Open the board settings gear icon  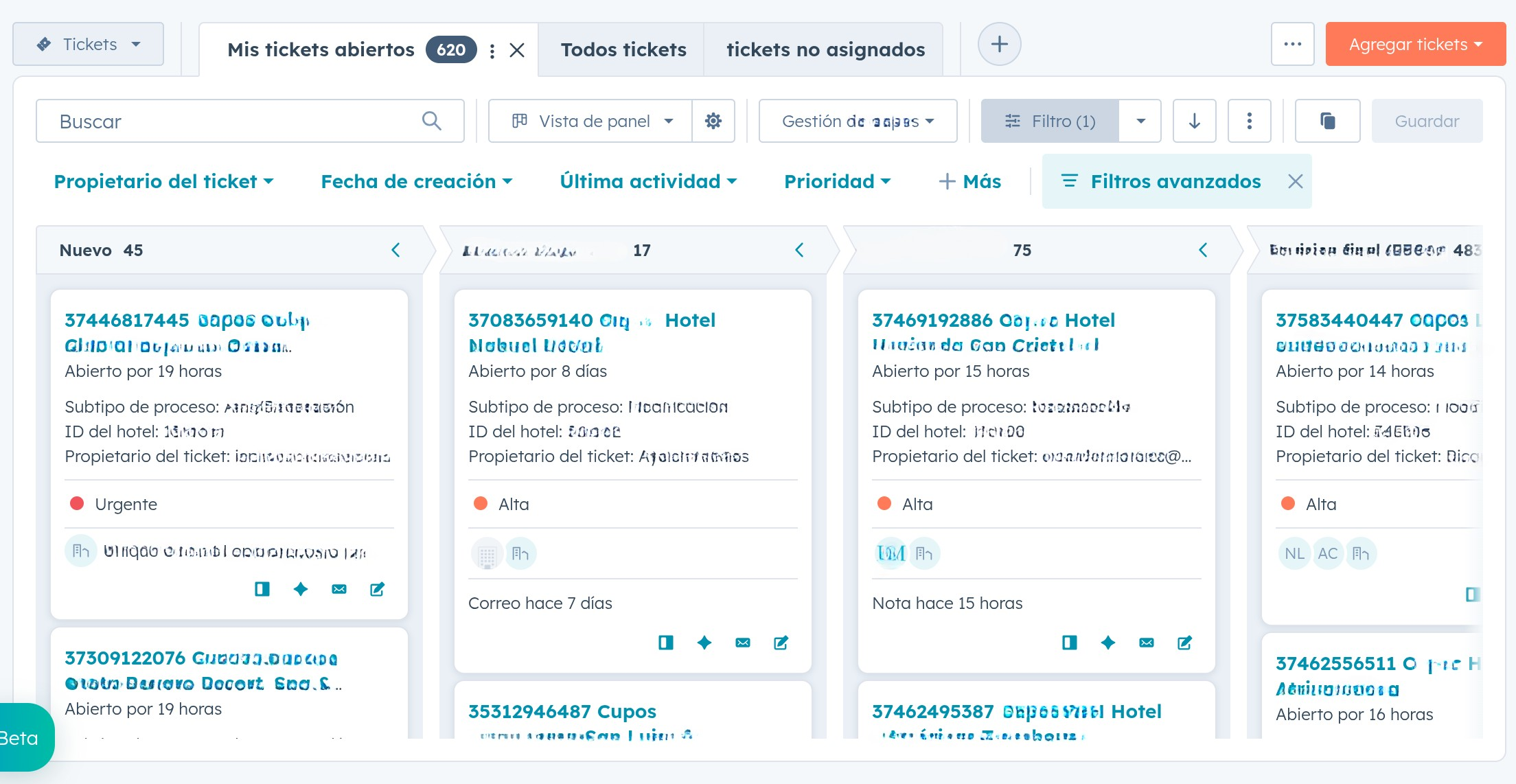(x=713, y=121)
